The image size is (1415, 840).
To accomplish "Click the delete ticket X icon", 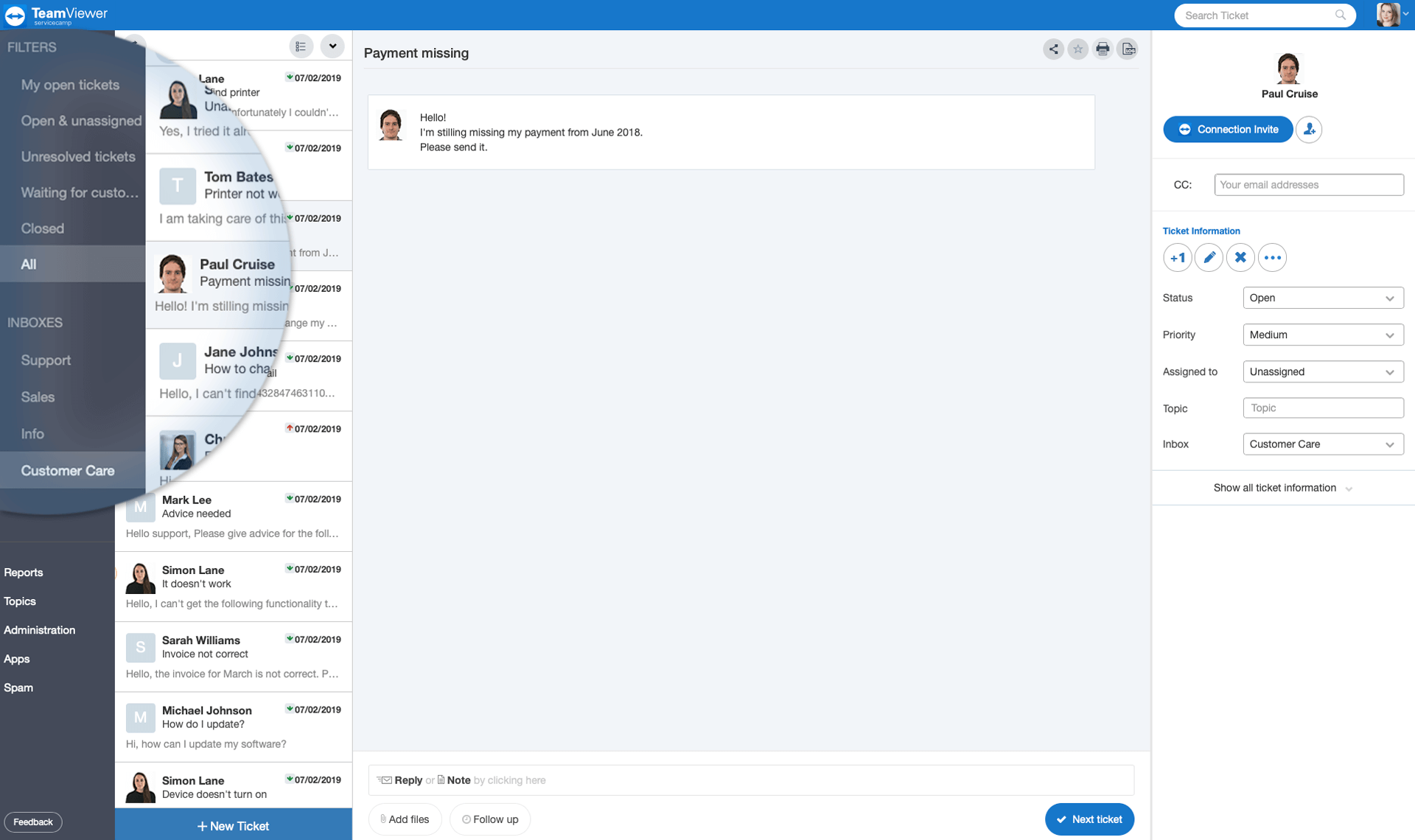I will [x=1240, y=258].
